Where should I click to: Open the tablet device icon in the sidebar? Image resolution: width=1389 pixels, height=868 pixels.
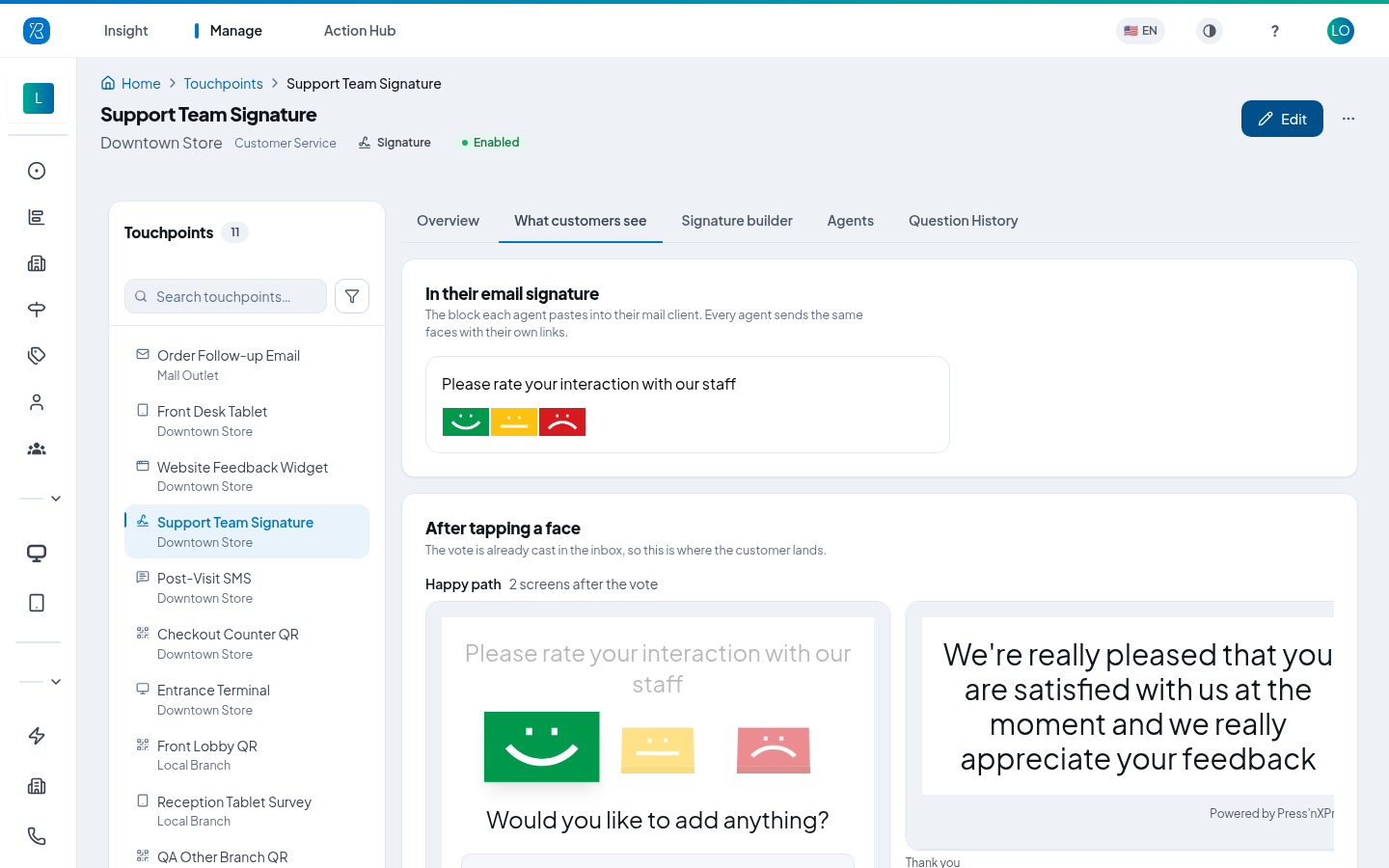click(37, 603)
